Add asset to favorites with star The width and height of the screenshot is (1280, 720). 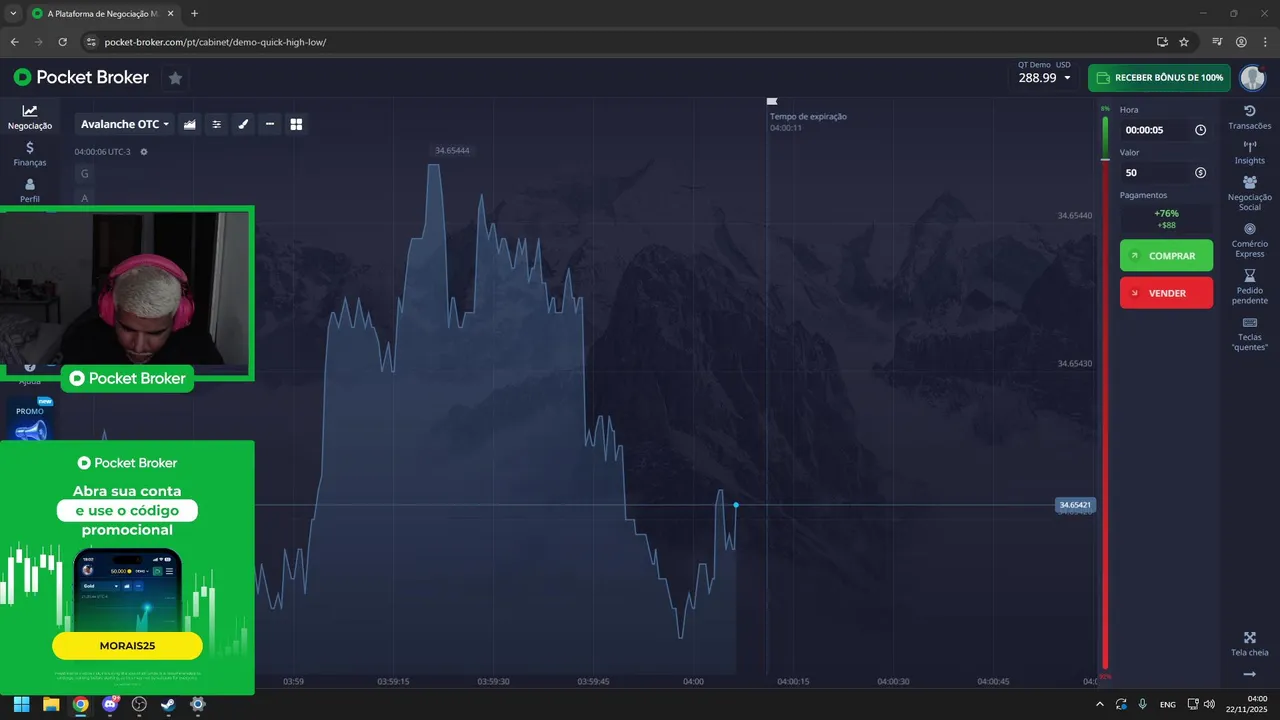point(175,77)
